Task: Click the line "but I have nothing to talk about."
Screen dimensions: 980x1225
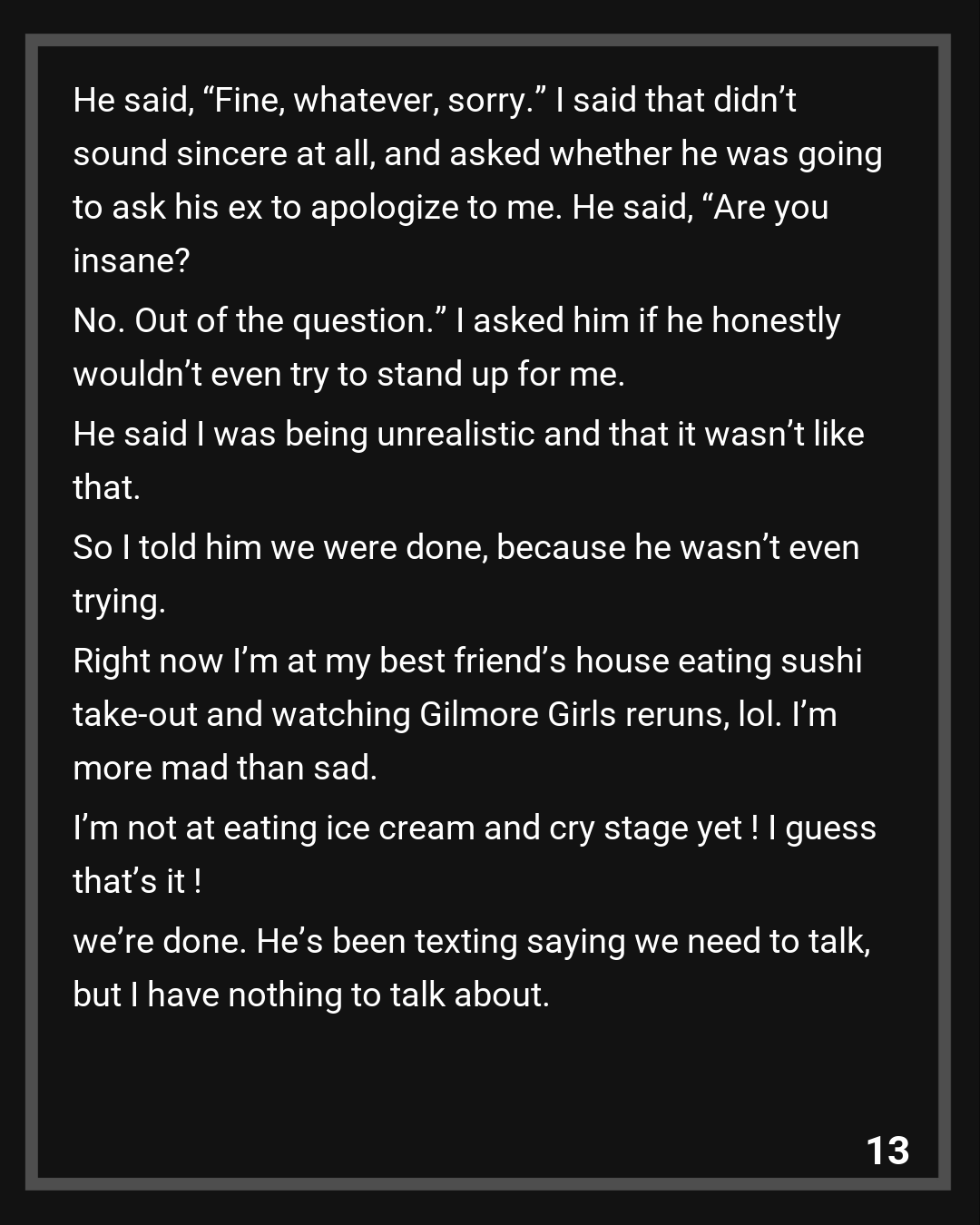Action: (x=311, y=995)
